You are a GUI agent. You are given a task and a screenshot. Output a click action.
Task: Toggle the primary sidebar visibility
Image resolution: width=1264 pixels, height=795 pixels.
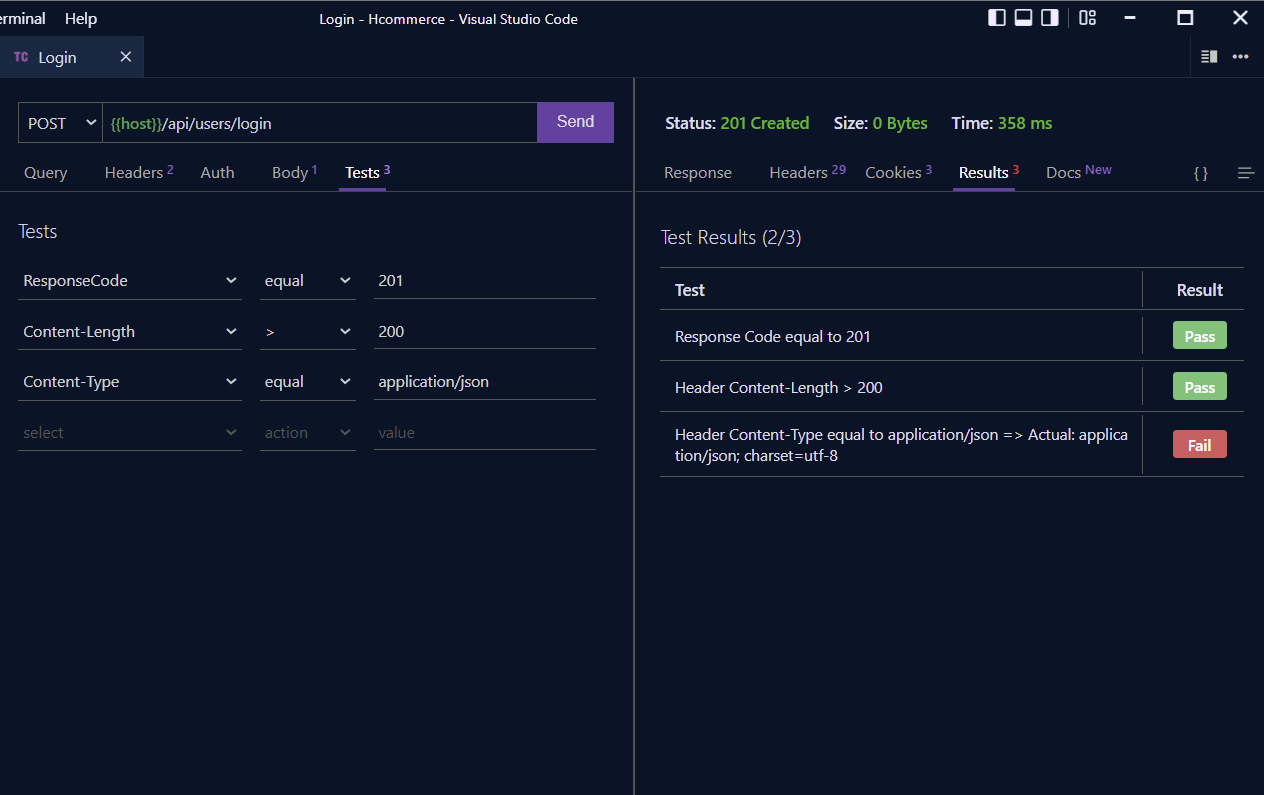tap(997, 17)
